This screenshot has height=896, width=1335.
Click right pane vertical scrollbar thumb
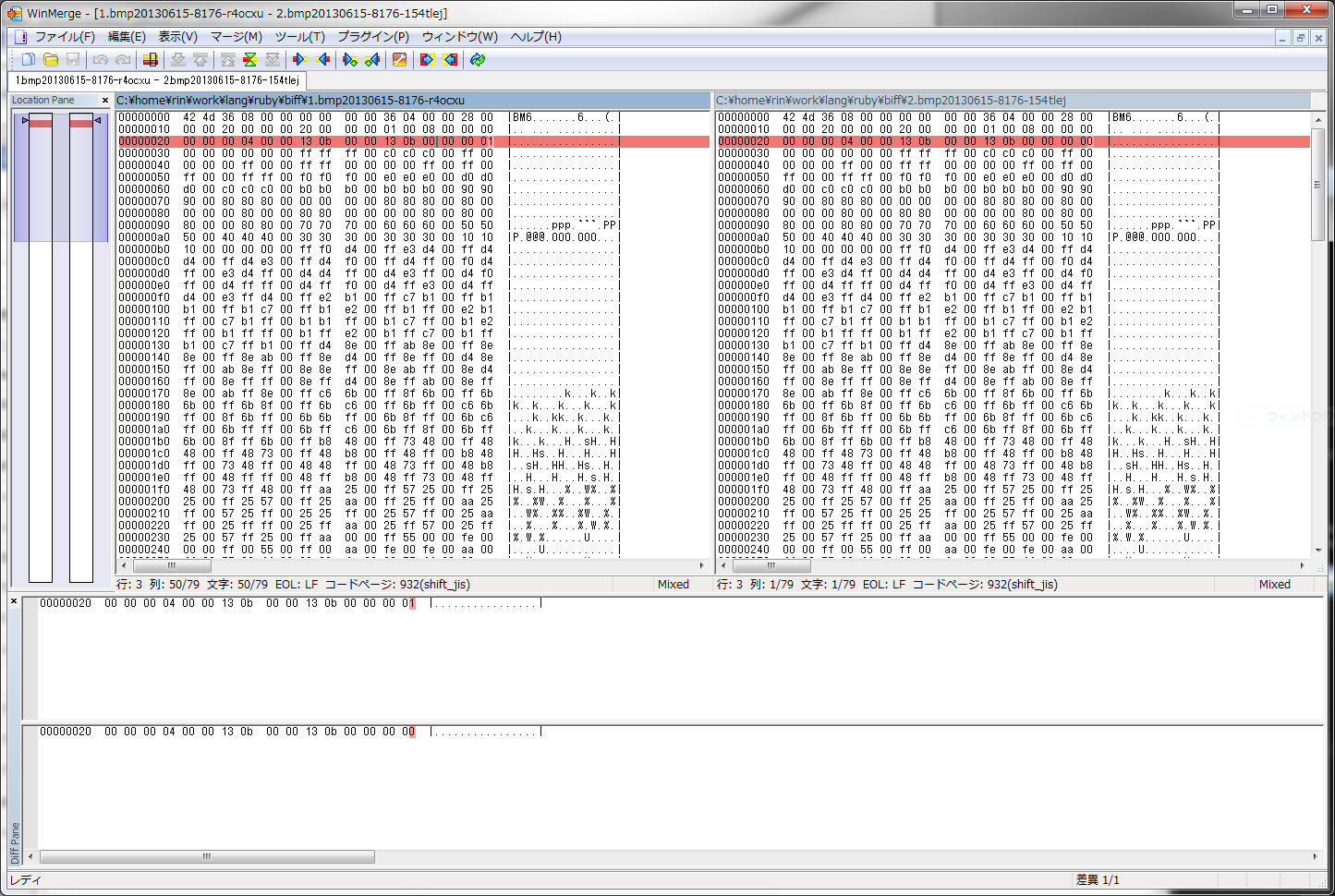pos(1318,184)
